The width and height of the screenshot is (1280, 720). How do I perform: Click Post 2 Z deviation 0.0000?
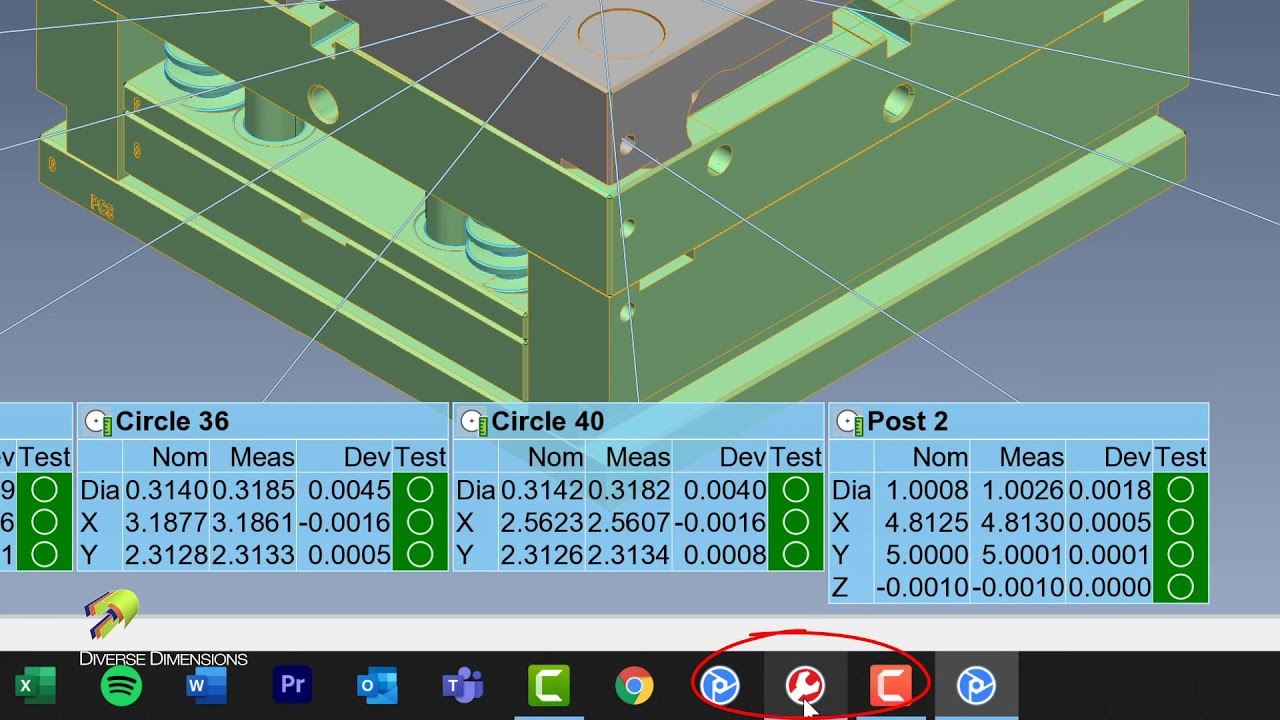click(1110, 586)
